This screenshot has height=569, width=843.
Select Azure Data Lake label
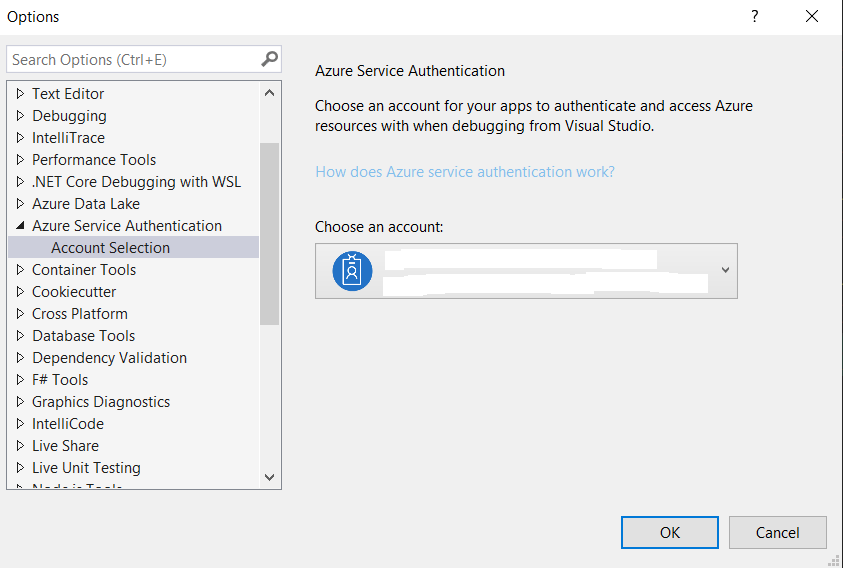click(86, 204)
